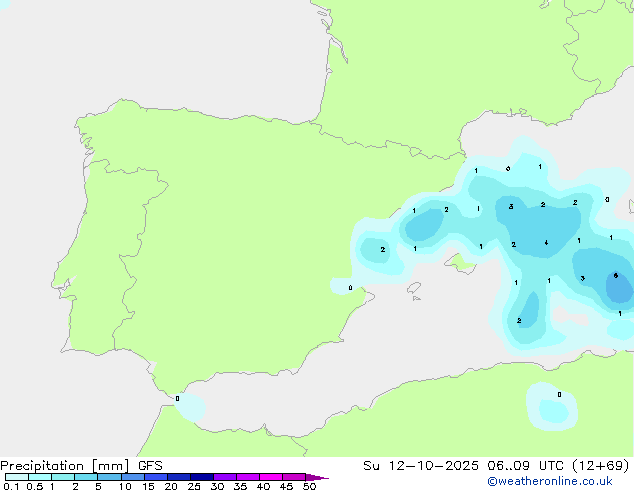Screen dimensions: 634x490
Task: Click the "0.1" legend scale label
Action: point(11,486)
